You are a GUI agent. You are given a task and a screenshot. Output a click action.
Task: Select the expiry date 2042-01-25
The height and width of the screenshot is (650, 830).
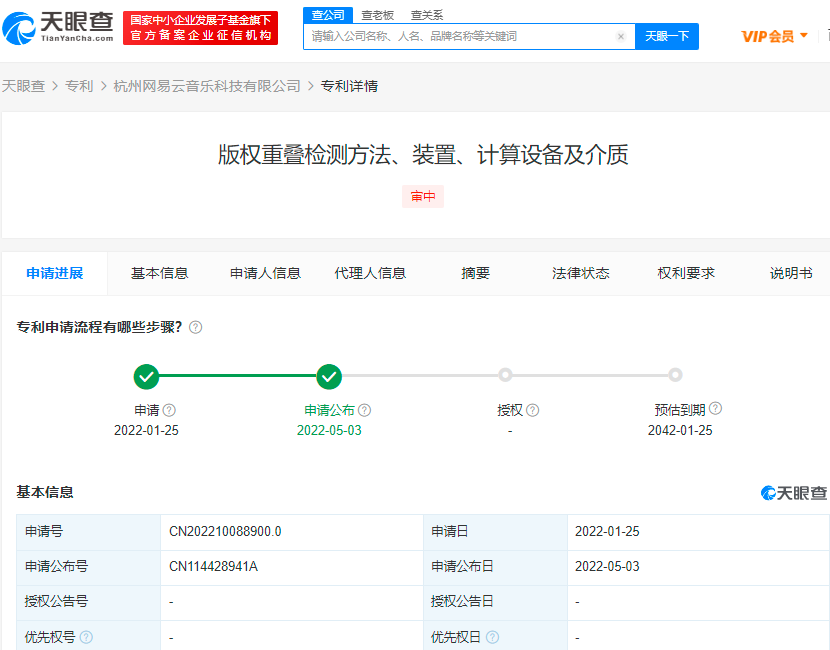[680, 430]
